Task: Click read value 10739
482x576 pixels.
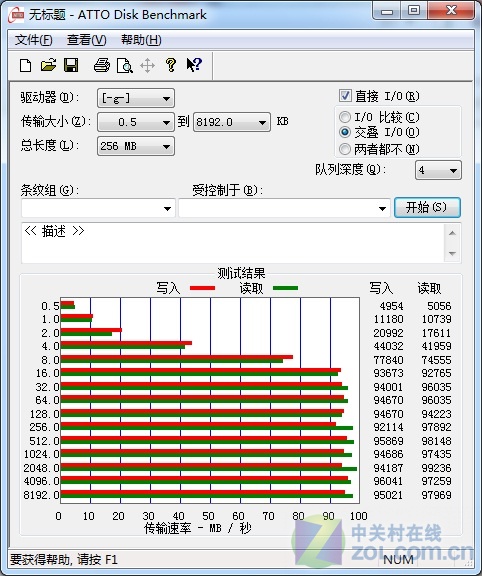Action: tap(436, 319)
